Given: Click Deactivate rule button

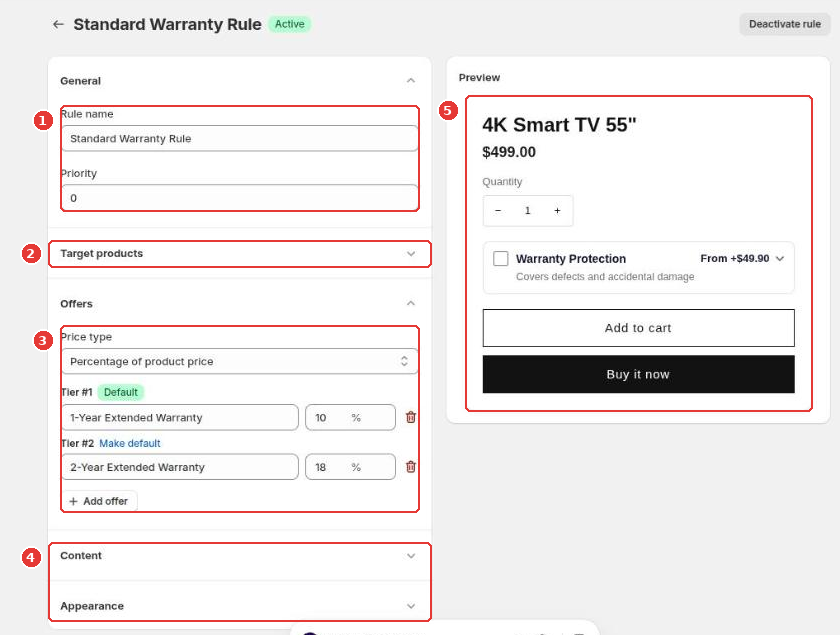Looking at the screenshot, I should pos(785,24).
